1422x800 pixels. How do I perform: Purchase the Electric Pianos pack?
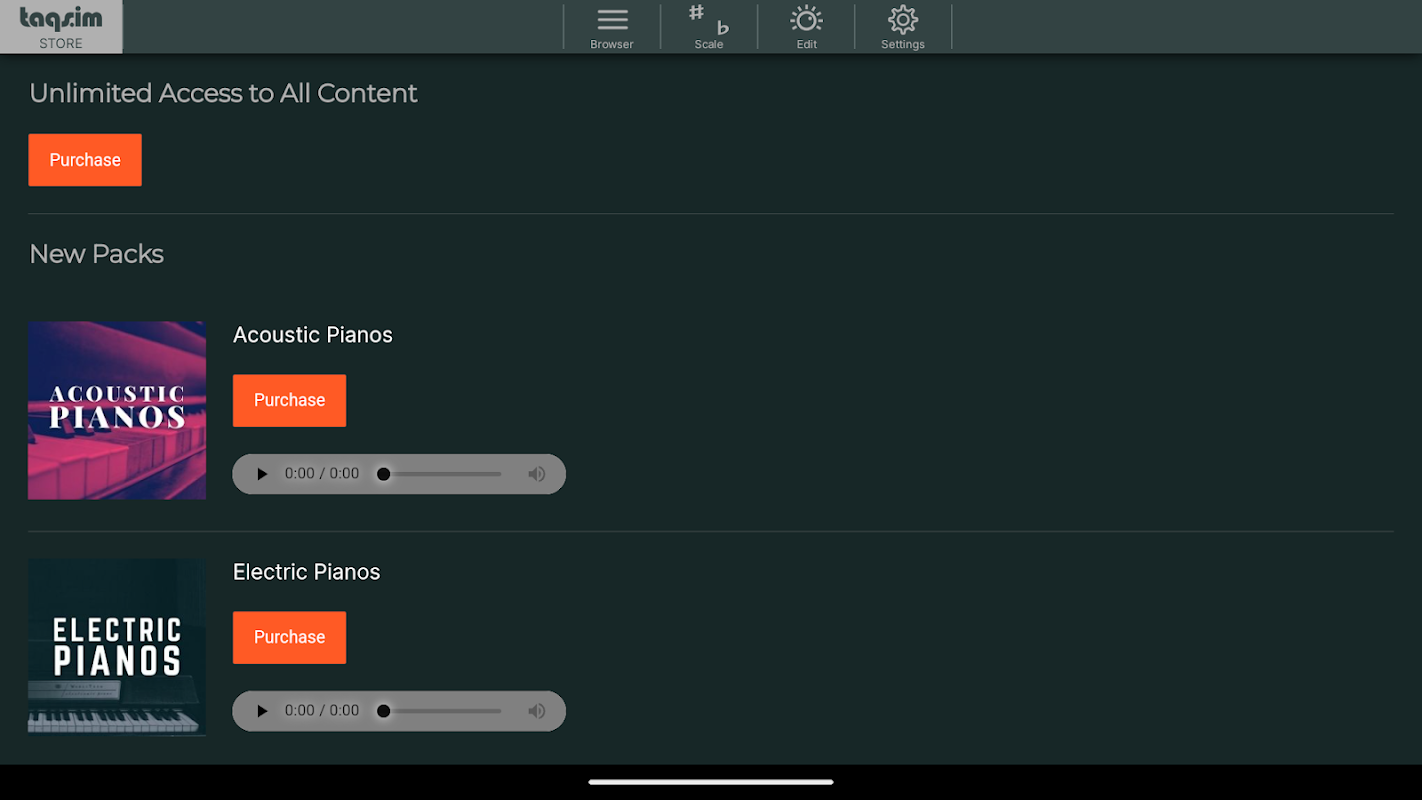(289, 637)
